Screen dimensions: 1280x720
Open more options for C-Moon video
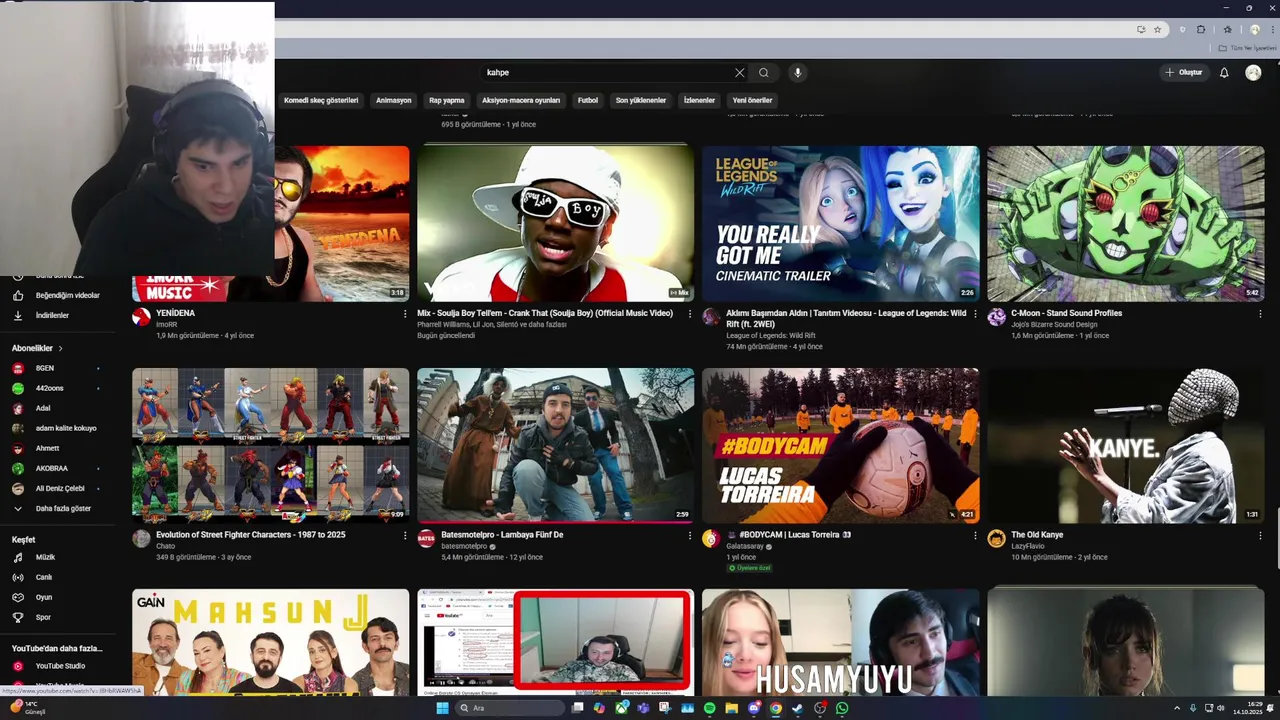tap(1260, 314)
